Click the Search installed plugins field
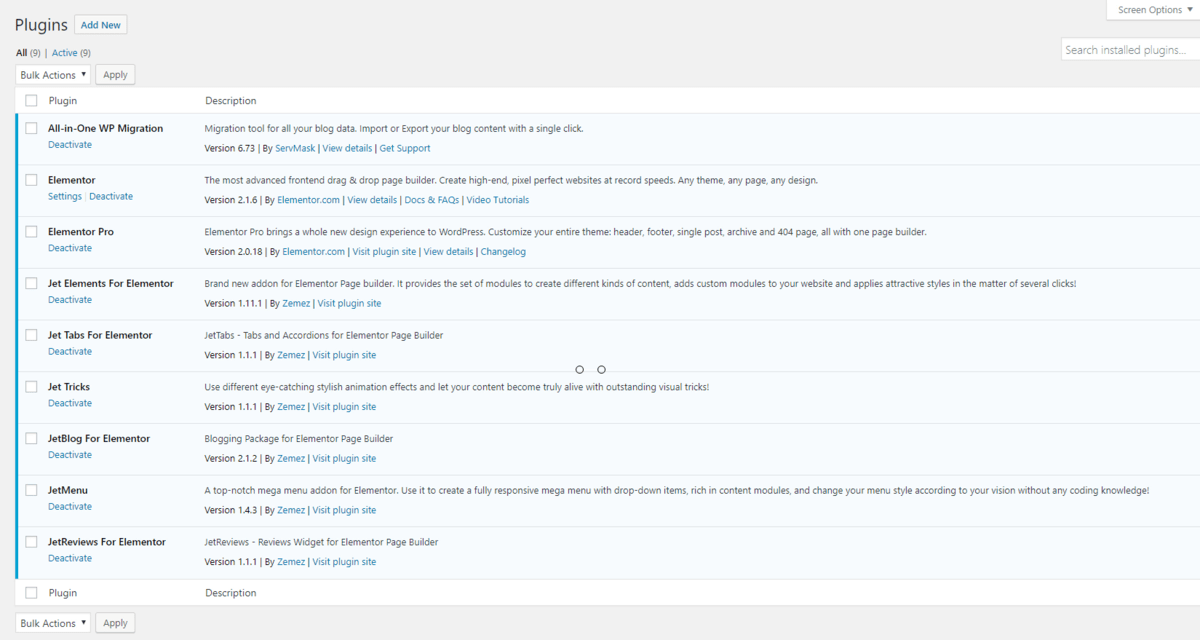Image resolution: width=1200 pixels, height=640 pixels. (1130, 50)
